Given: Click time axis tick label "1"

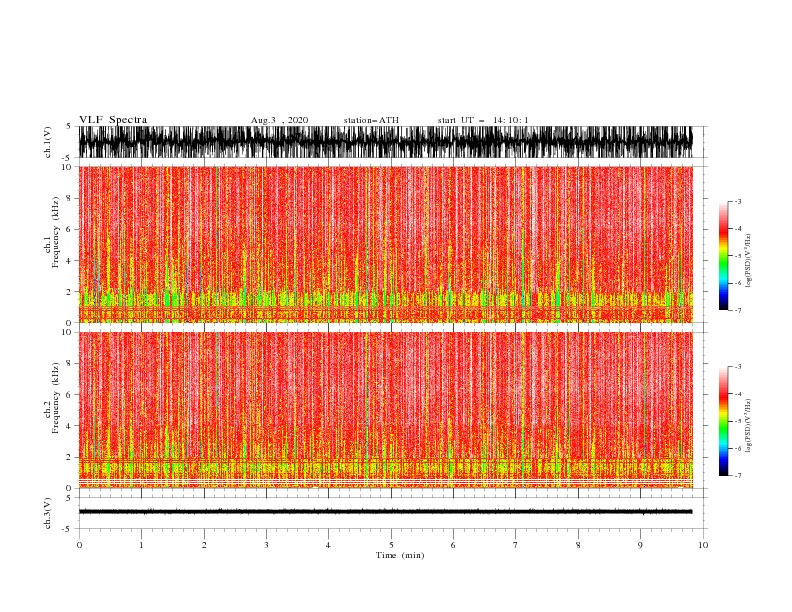Looking at the screenshot, I should (141, 545).
